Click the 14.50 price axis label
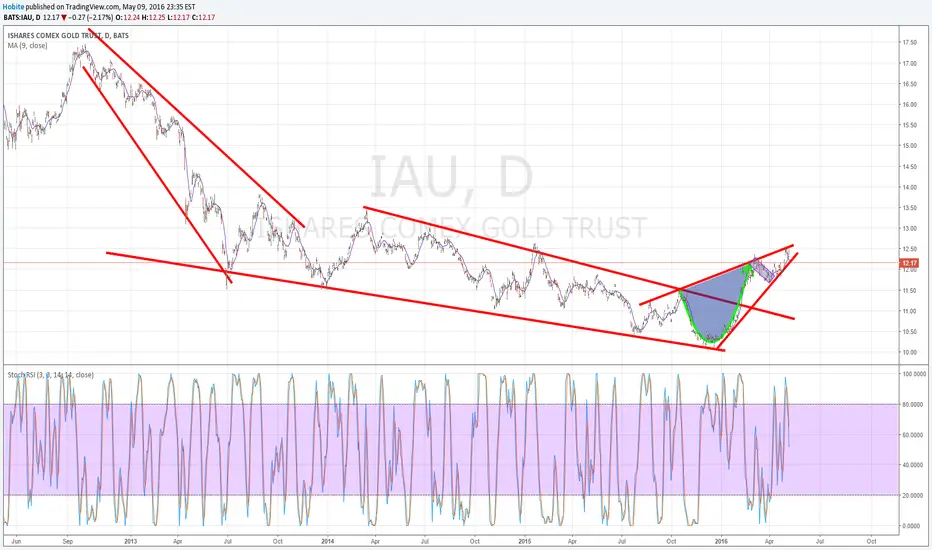 909,166
